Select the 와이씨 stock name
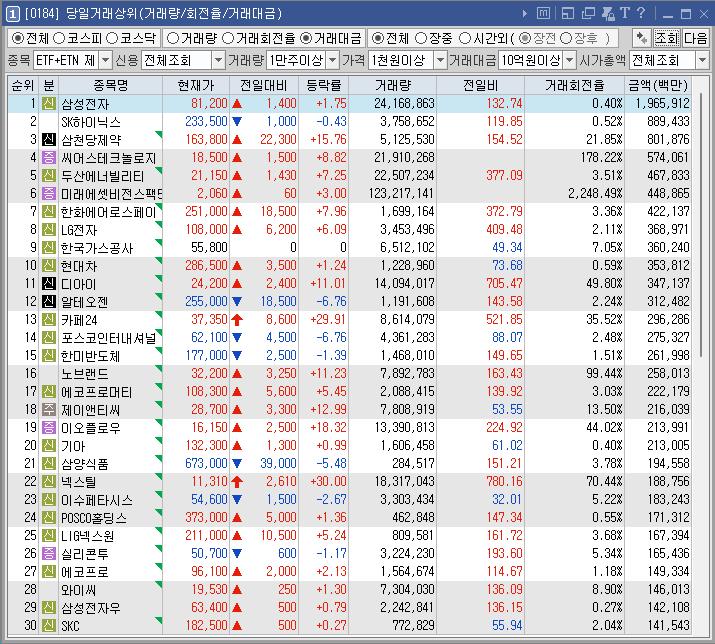 coord(78,590)
